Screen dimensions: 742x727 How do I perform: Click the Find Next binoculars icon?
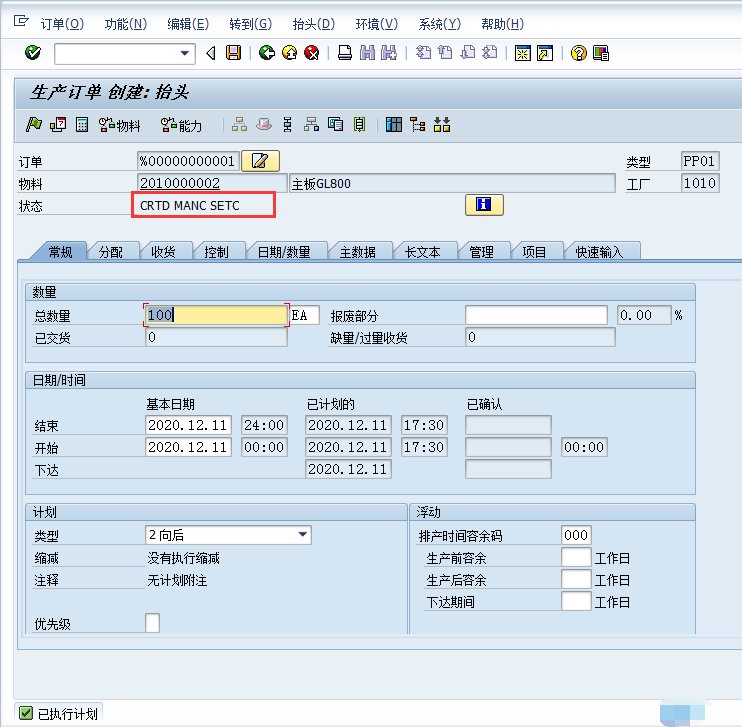[389, 53]
